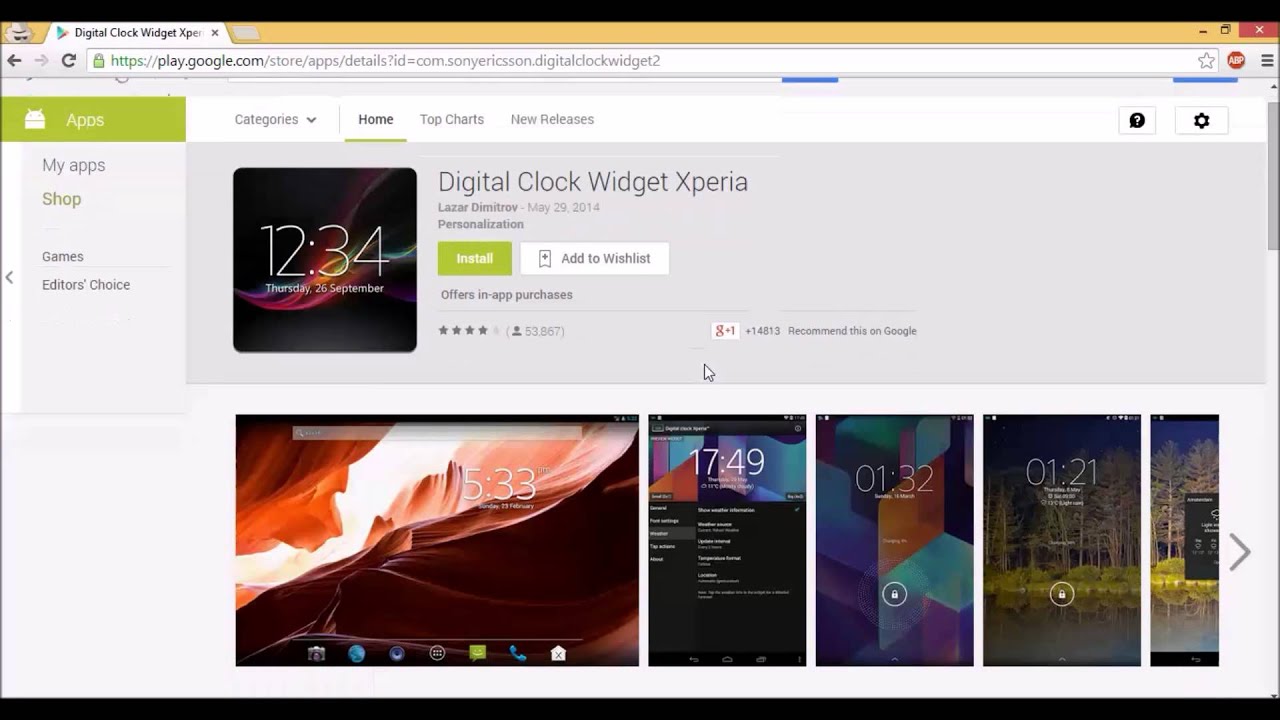Click the help question mark icon
This screenshot has height=720, width=1280.
tap(1137, 120)
